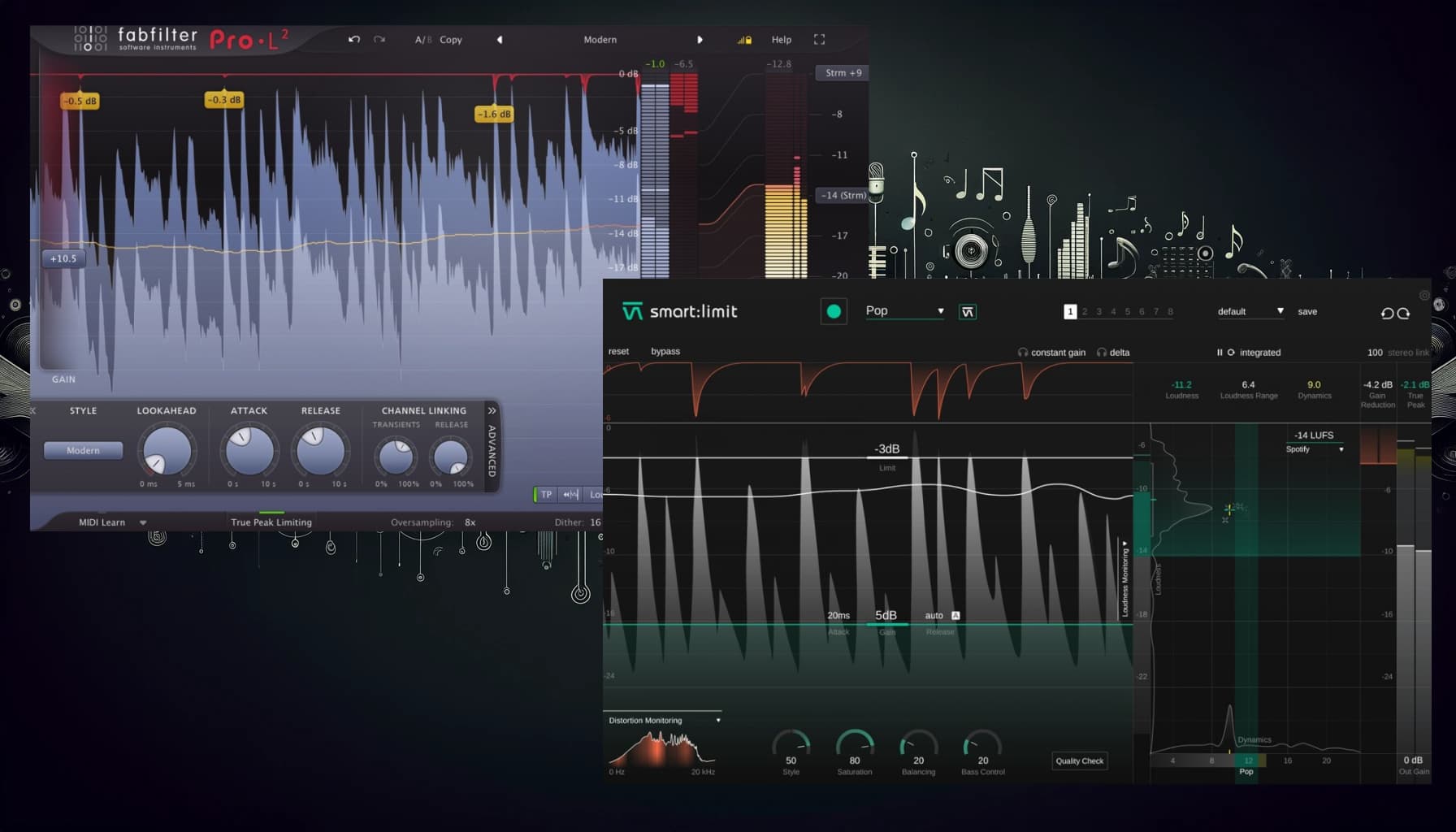Click the Saturation knob set to 80

[855, 745]
